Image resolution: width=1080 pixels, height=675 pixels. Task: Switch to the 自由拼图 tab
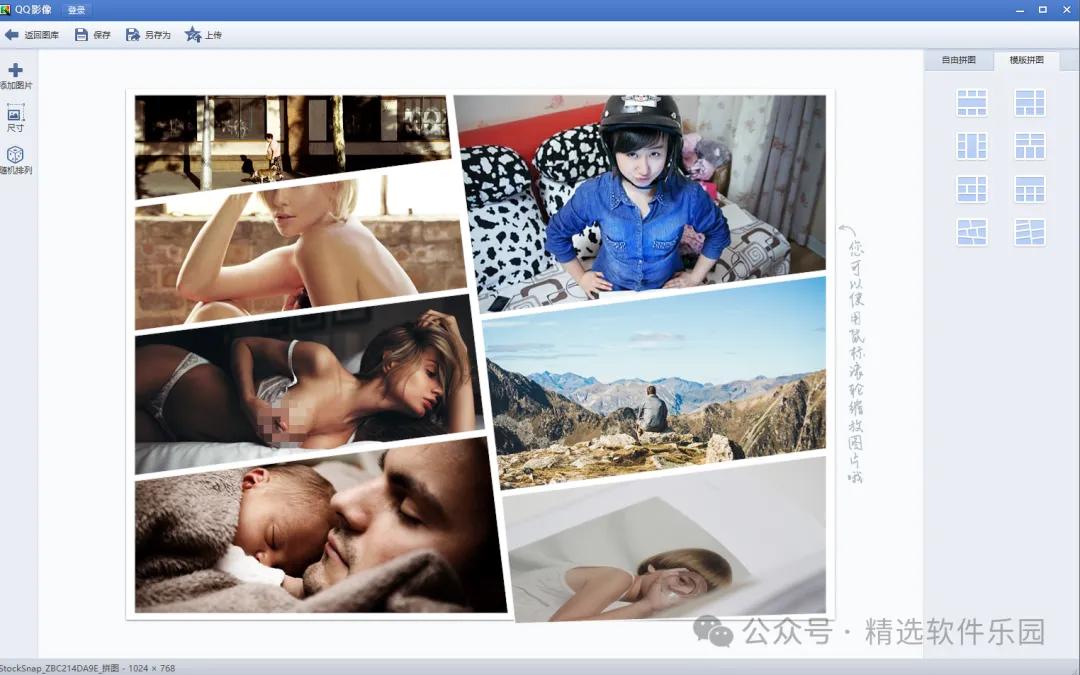point(958,60)
